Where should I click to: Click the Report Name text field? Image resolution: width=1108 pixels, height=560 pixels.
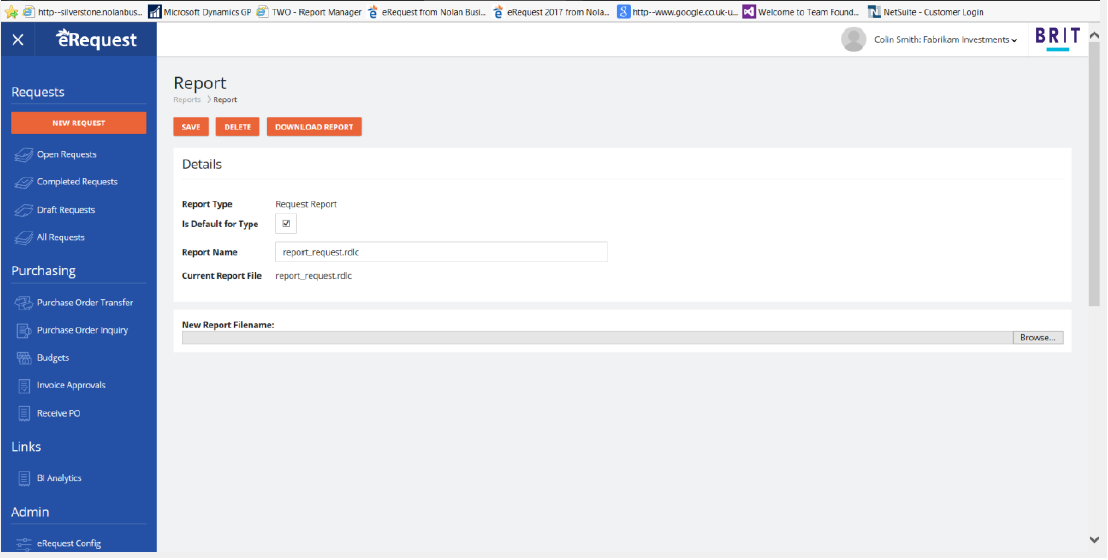coord(441,252)
